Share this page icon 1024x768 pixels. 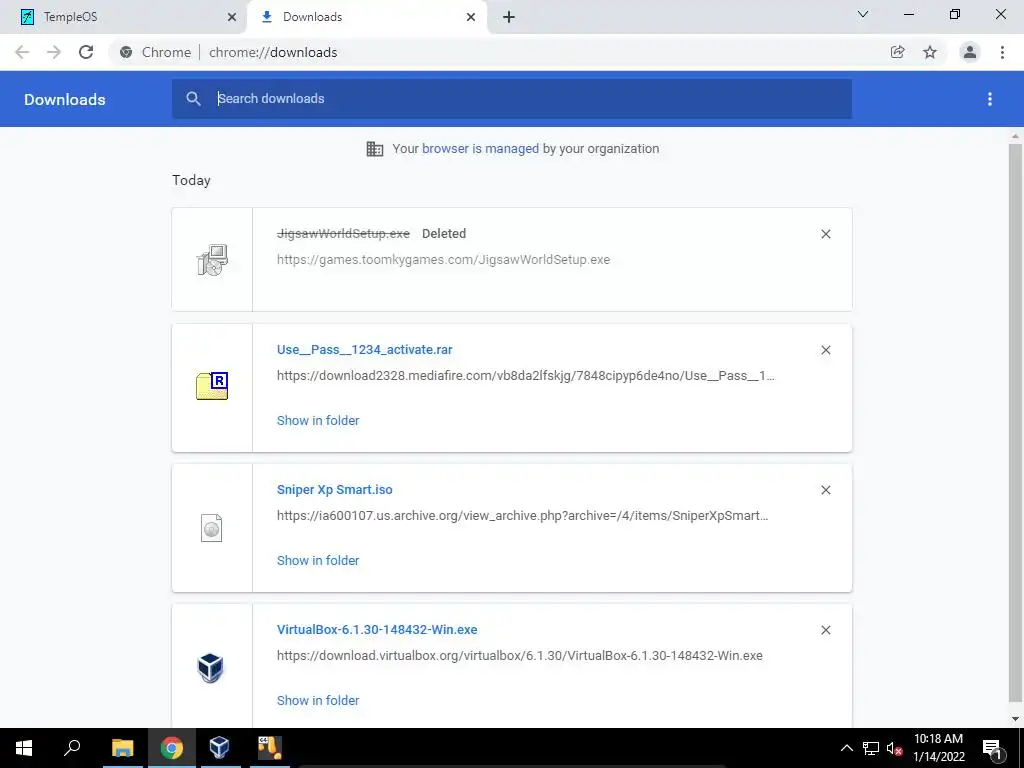click(x=897, y=52)
